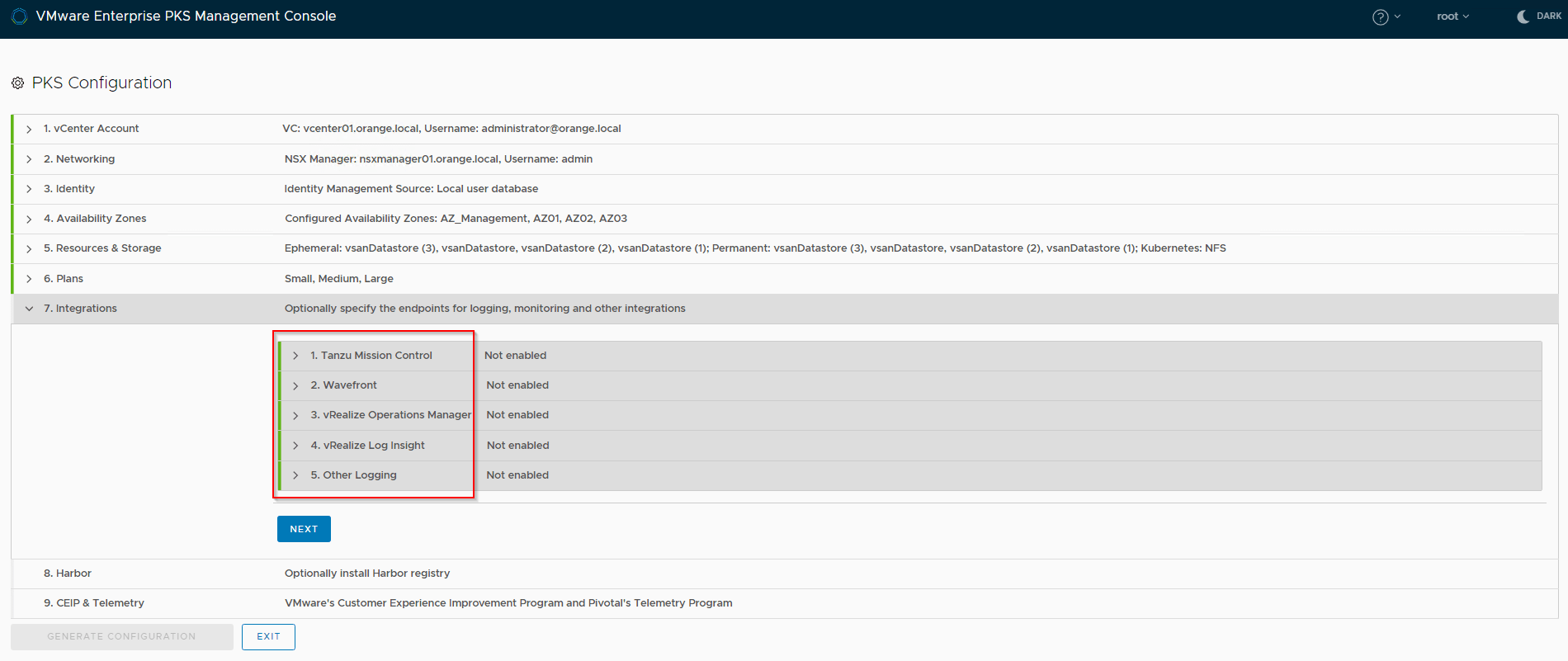
Task: Expand the vRealize Operations Manager chevron
Action: (295, 415)
